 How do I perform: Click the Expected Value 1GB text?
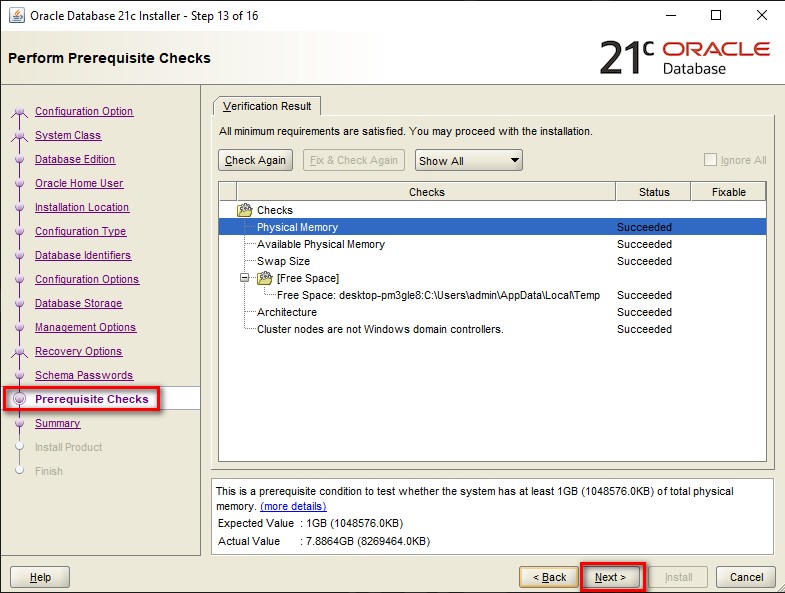(354, 523)
